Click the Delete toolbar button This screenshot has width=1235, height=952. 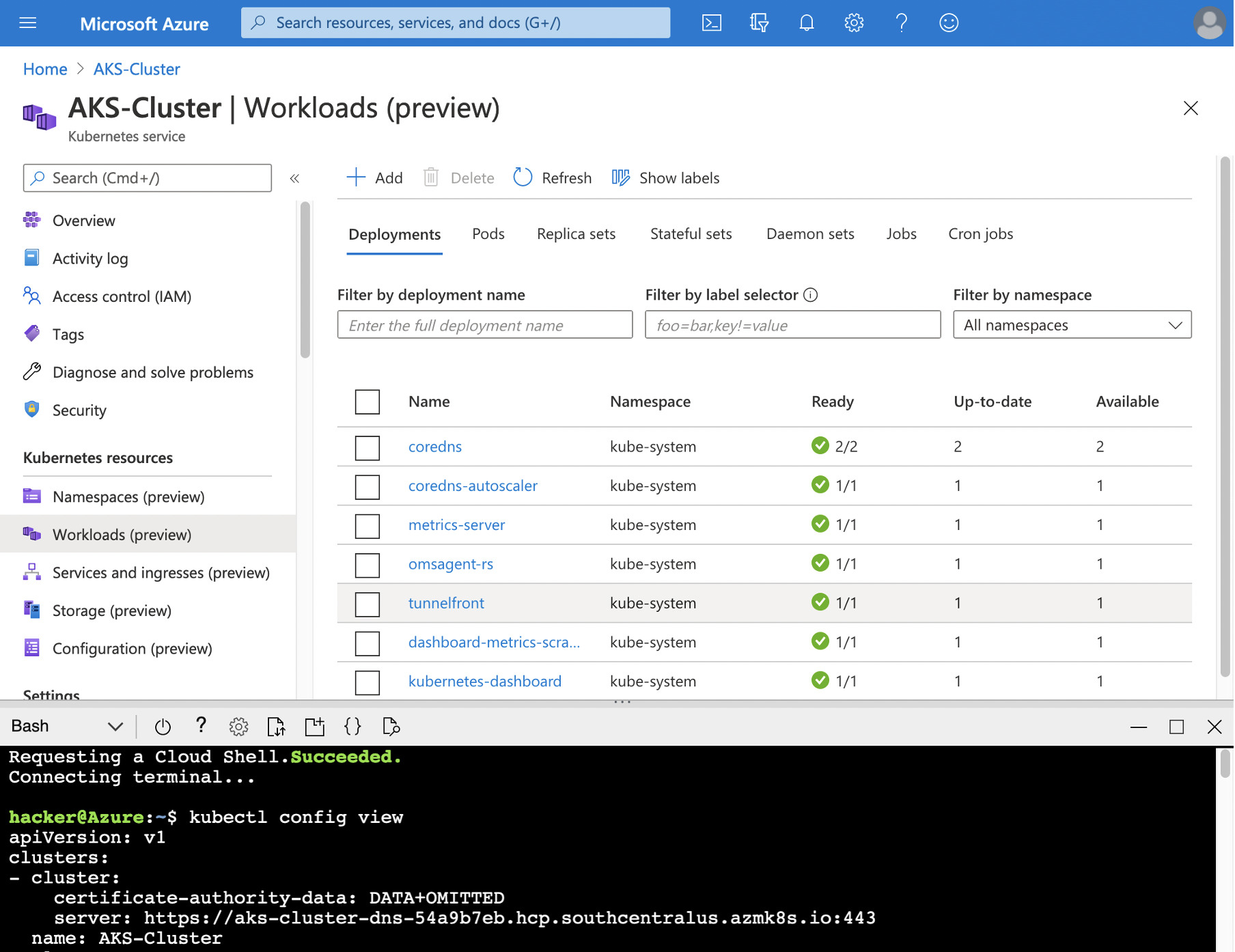click(459, 178)
